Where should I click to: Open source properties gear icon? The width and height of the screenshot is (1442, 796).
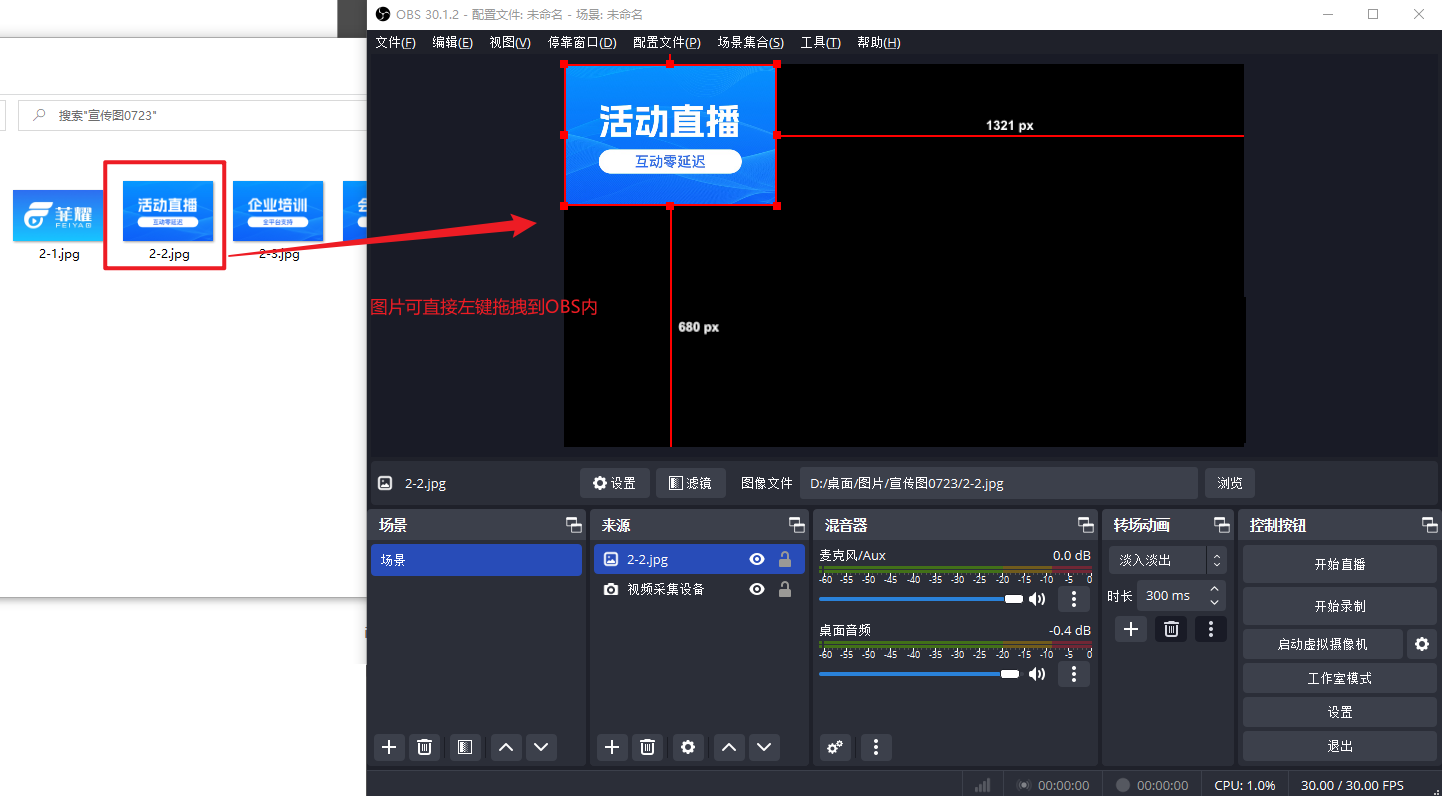tap(687, 747)
